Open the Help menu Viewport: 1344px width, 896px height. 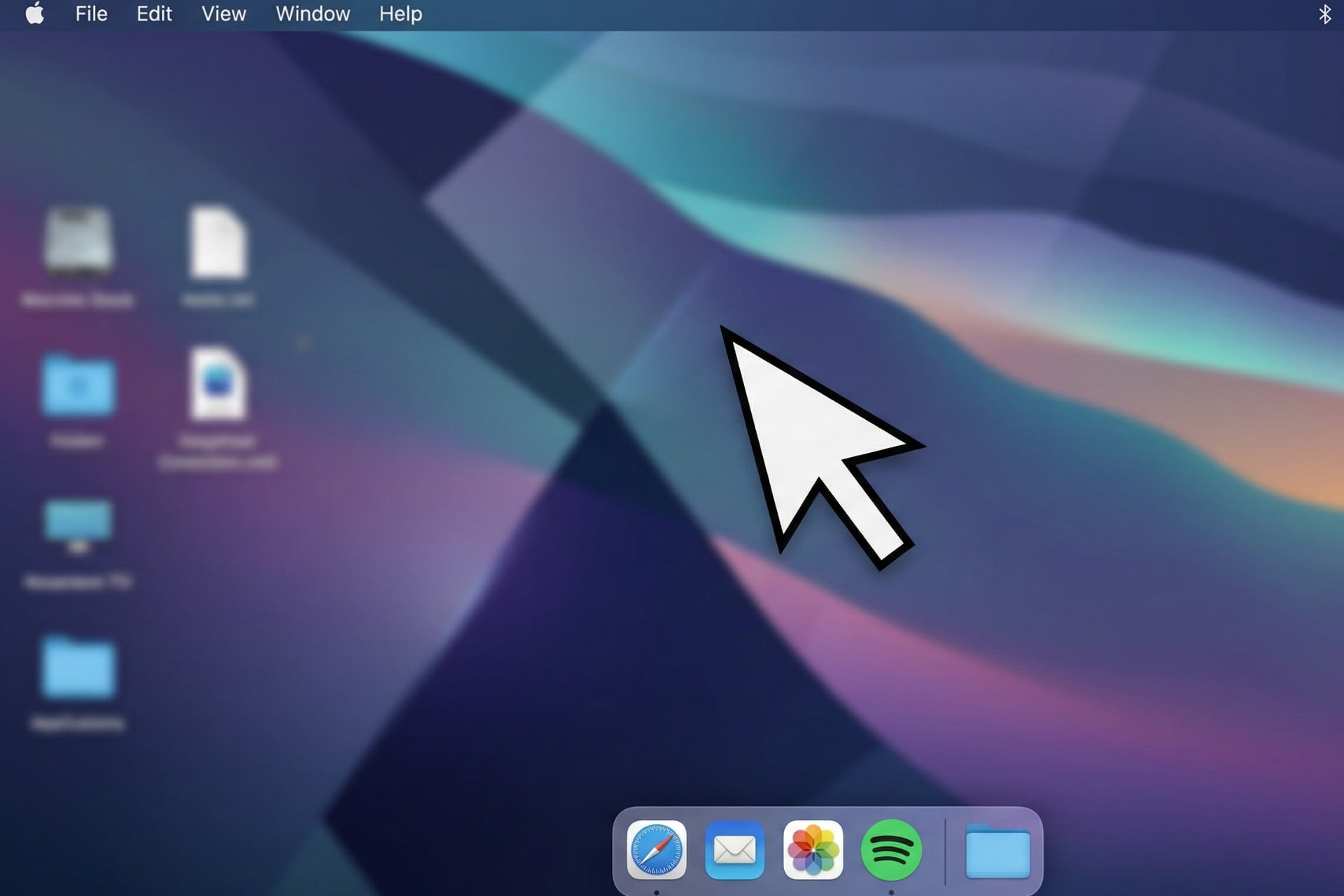coord(400,14)
